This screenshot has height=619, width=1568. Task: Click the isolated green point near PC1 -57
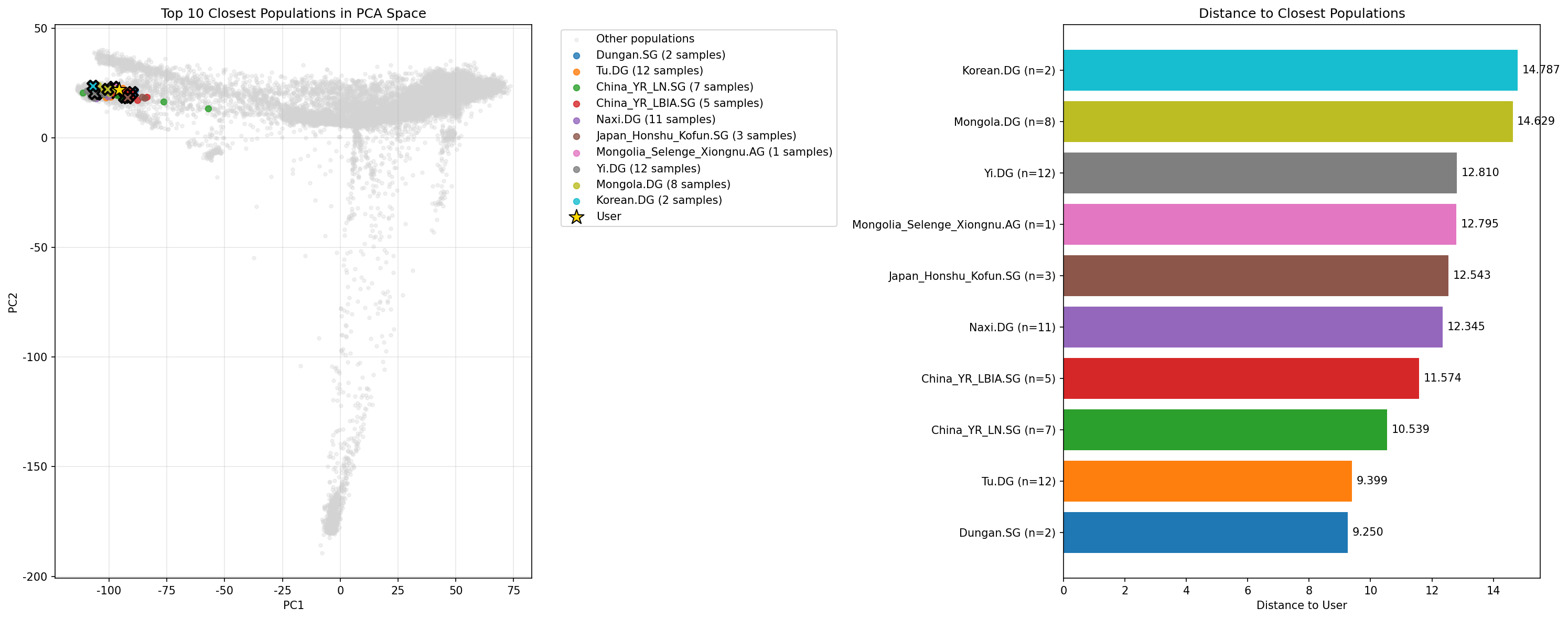click(x=208, y=109)
